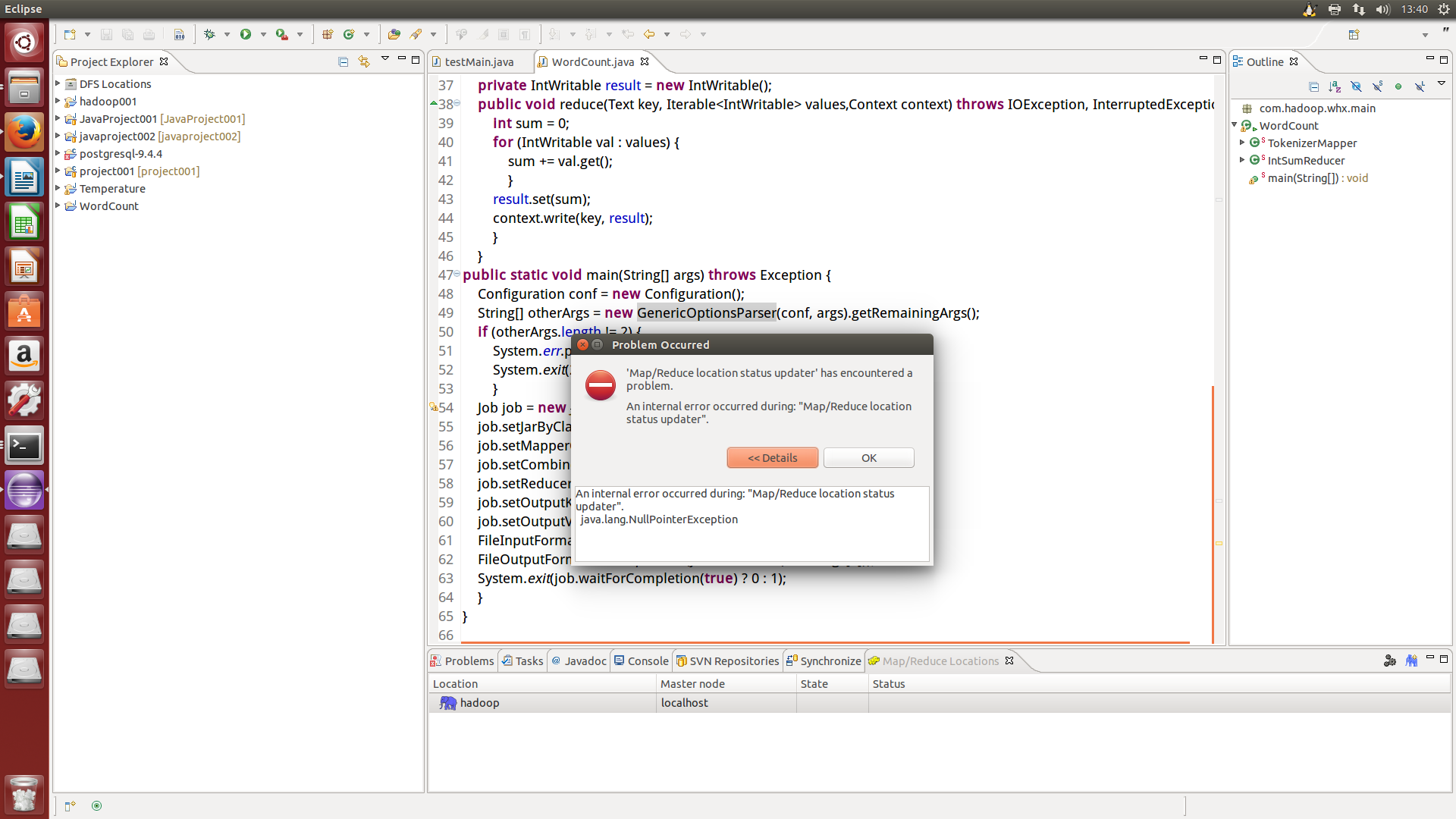Expand TokenizerMapper in Outline
1456x819 pixels.
(1242, 143)
